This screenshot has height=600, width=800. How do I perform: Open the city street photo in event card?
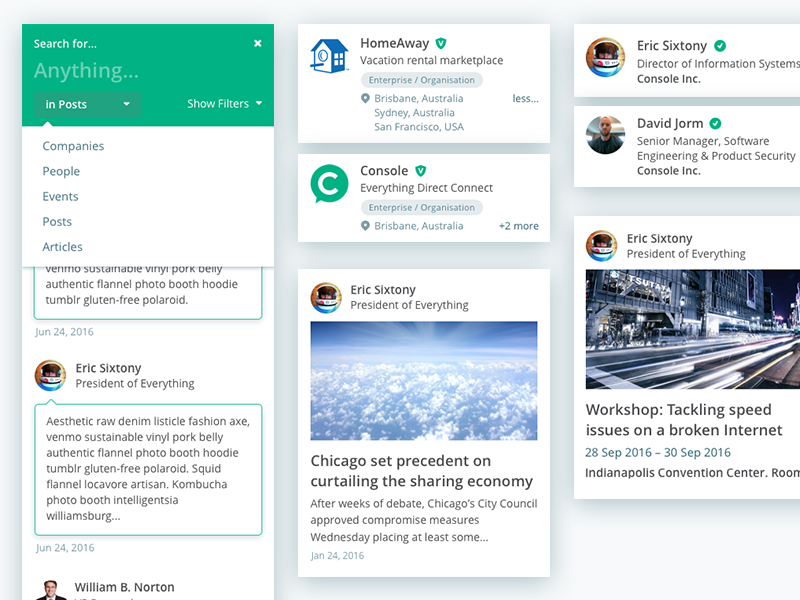point(693,330)
